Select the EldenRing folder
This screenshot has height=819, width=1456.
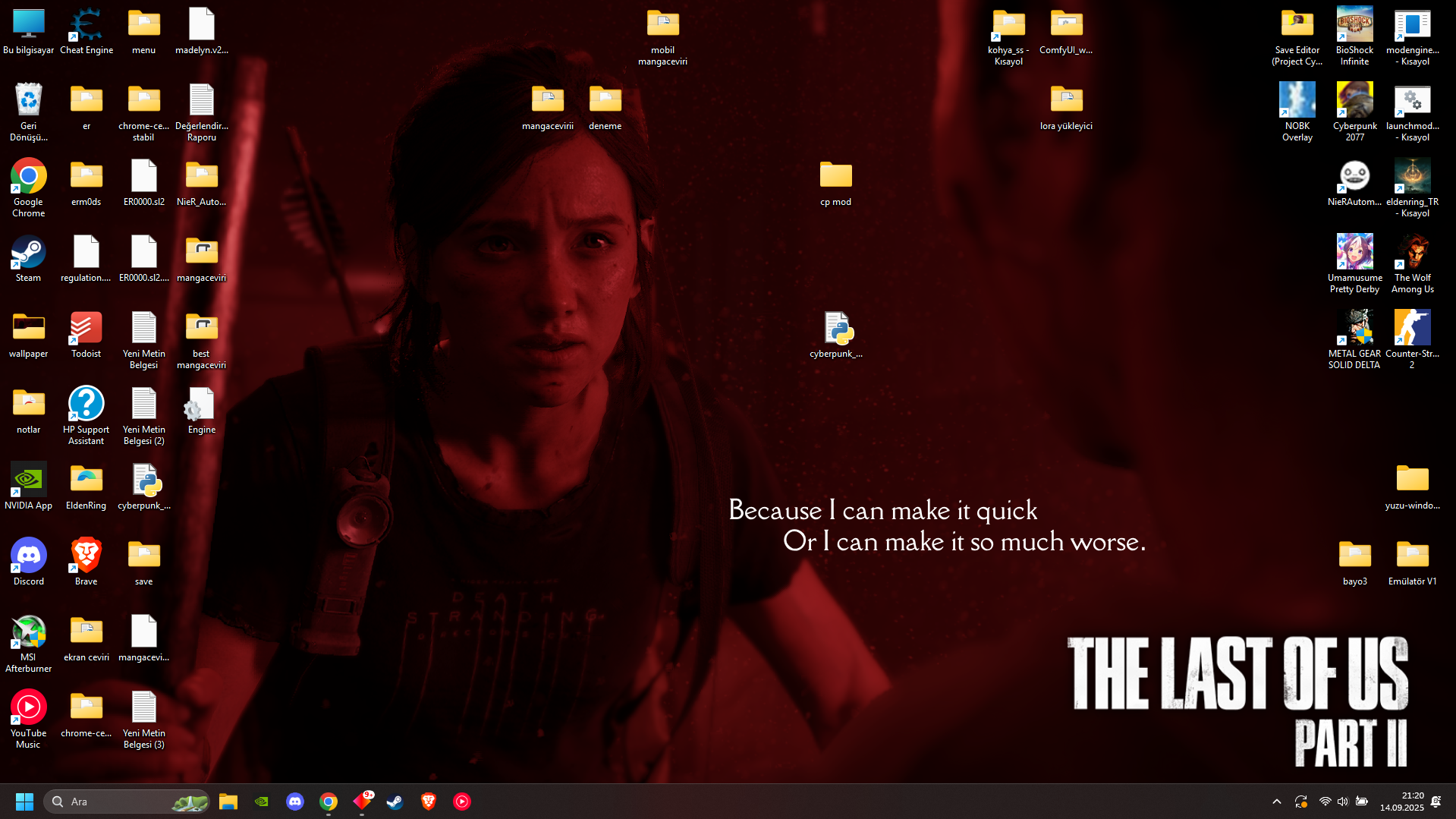click(x=86, y=487)
